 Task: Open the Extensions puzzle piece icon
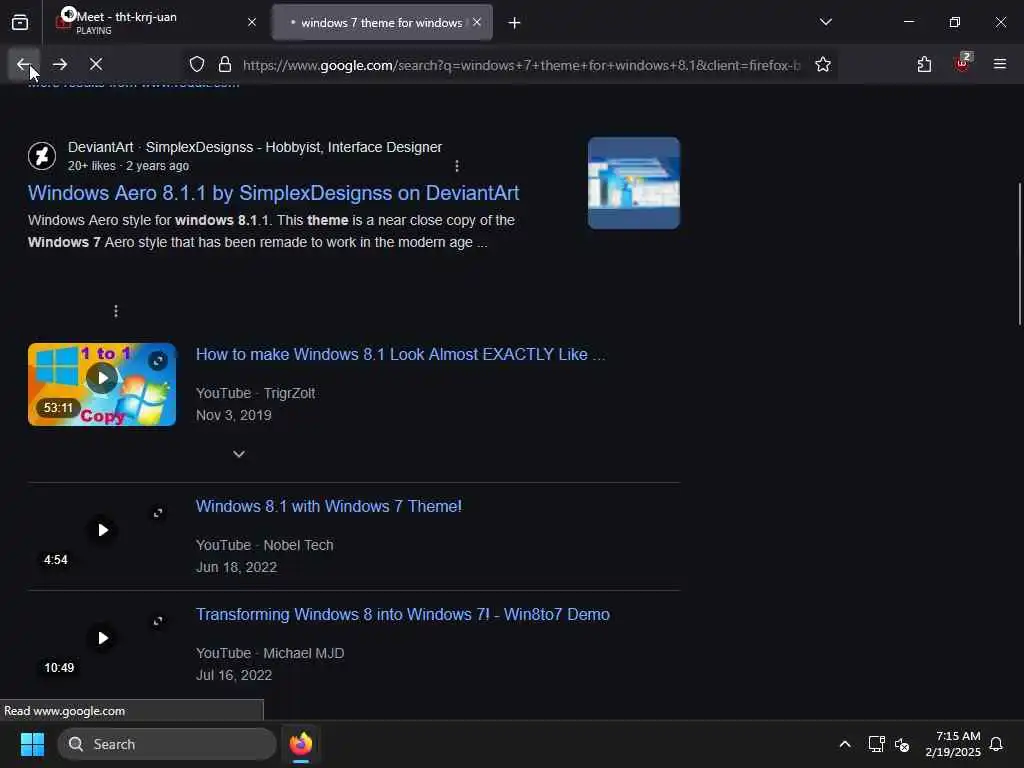click(x=924, y=64)
